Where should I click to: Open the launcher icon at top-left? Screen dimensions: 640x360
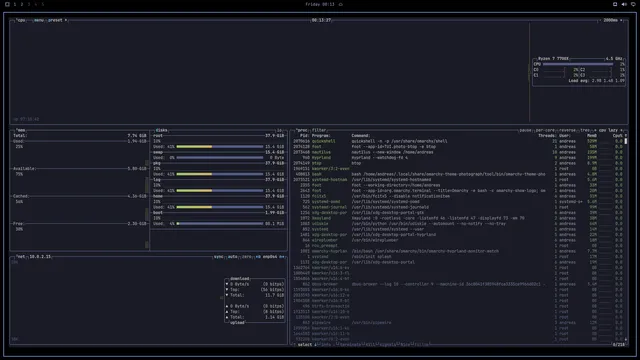[7, 4]
